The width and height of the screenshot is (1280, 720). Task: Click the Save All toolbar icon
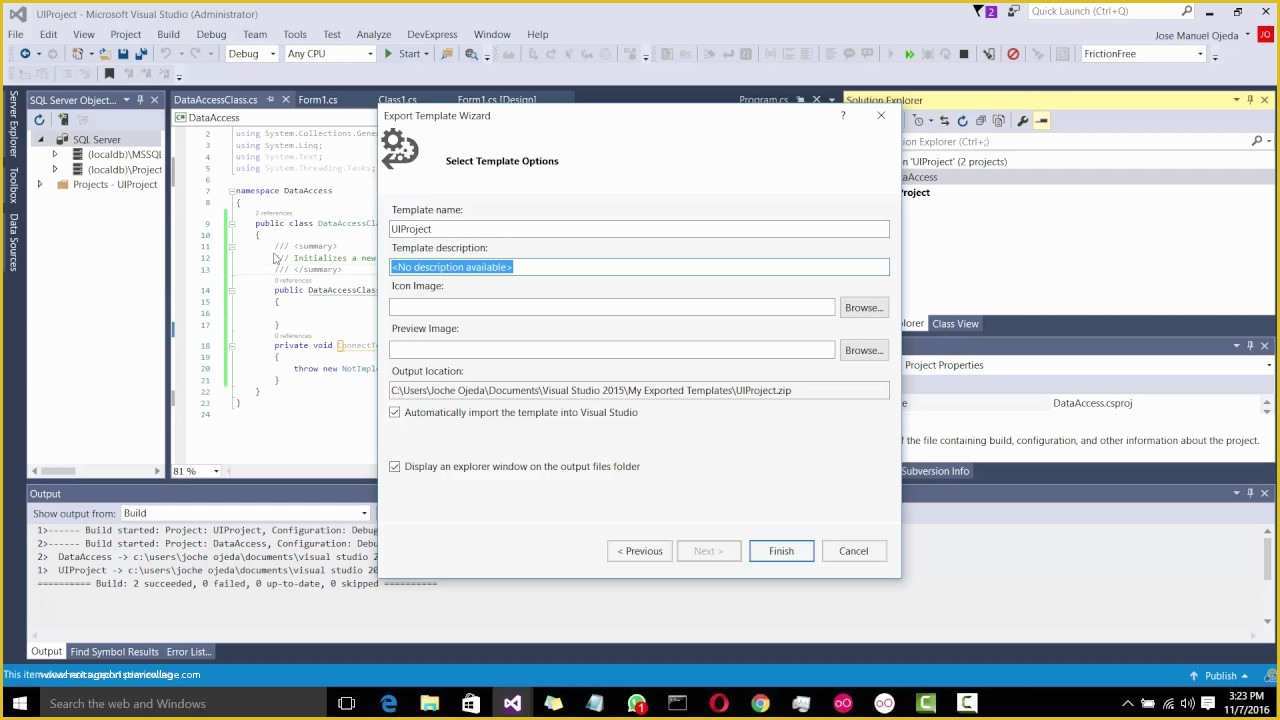pos(141,54)
